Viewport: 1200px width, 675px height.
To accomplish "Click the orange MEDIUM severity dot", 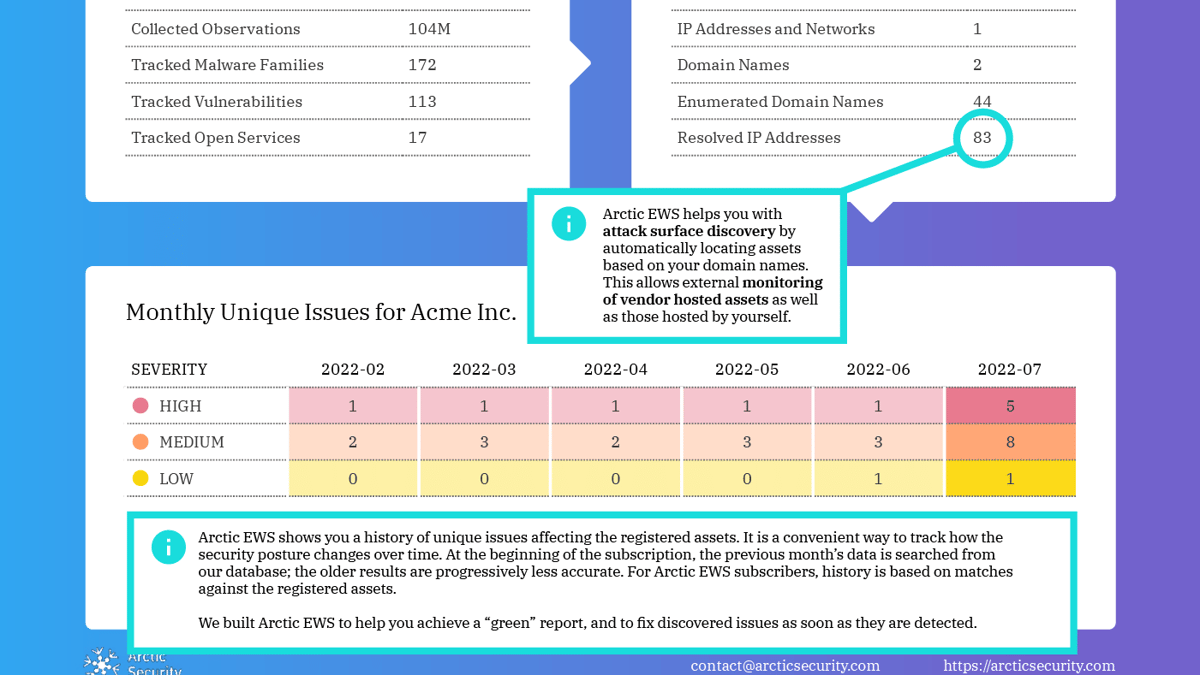I will point(140,442).
